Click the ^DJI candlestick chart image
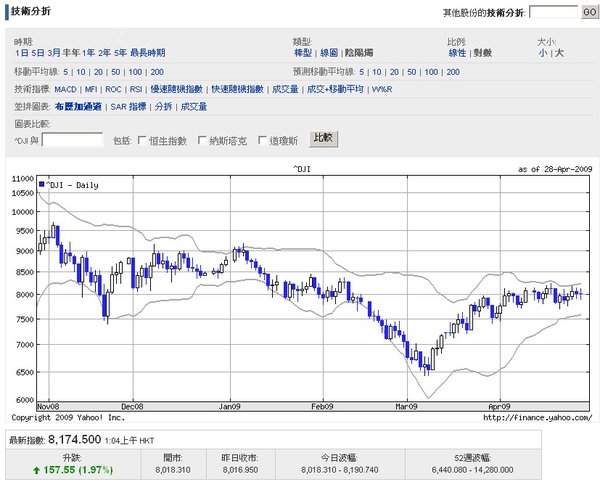 click(x=302, y=293)
